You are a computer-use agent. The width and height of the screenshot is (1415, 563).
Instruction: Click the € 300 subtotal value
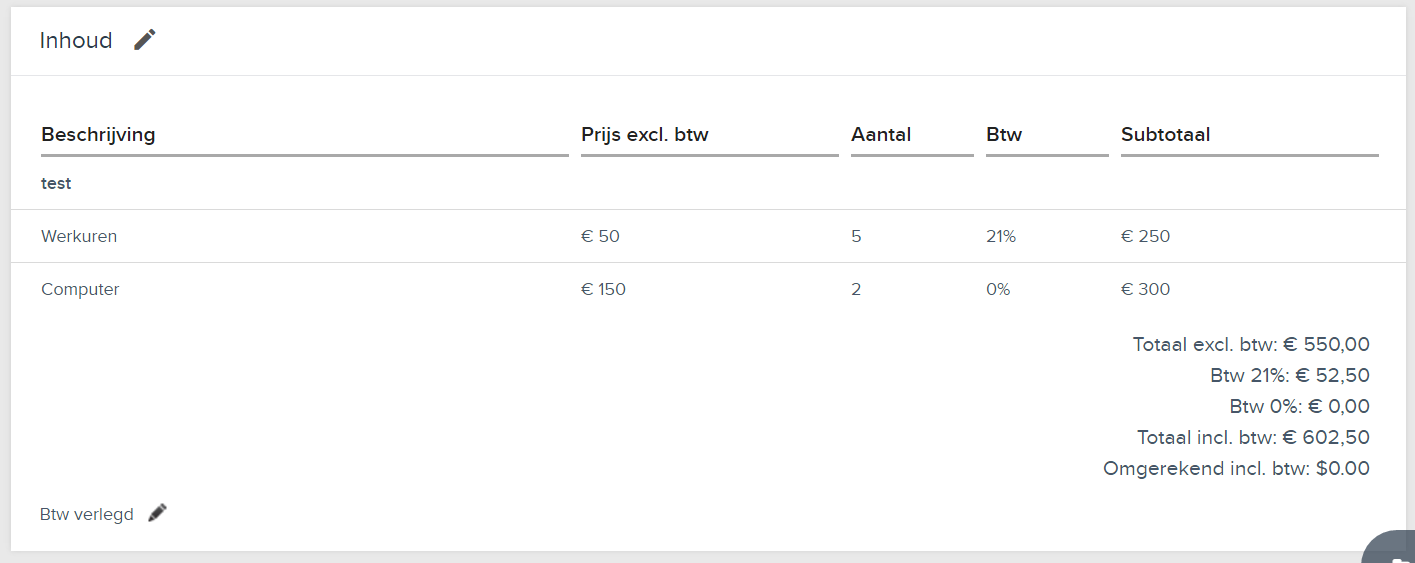(1145, 290)
